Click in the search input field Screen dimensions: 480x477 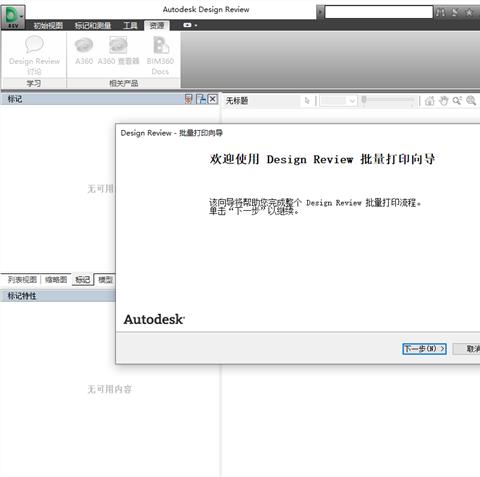[x=379, y=12]
